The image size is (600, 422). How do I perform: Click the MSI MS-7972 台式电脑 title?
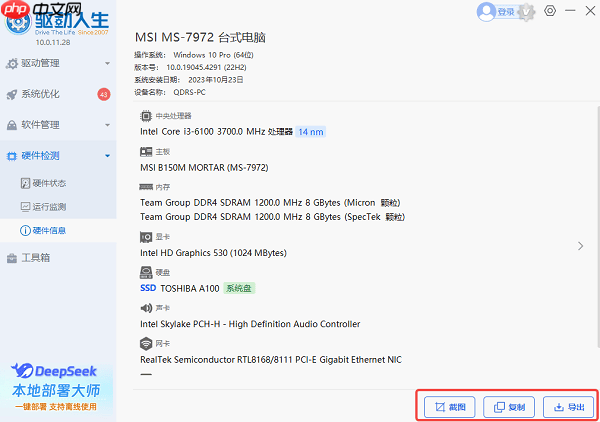tap(200, 37)
